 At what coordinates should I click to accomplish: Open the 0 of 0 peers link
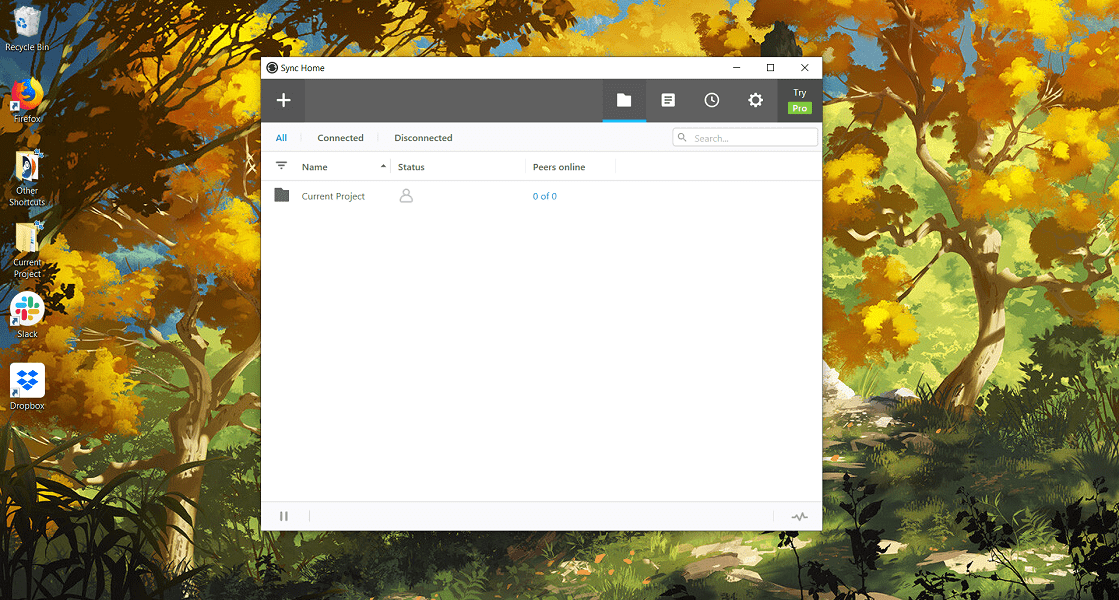[545, 196]
